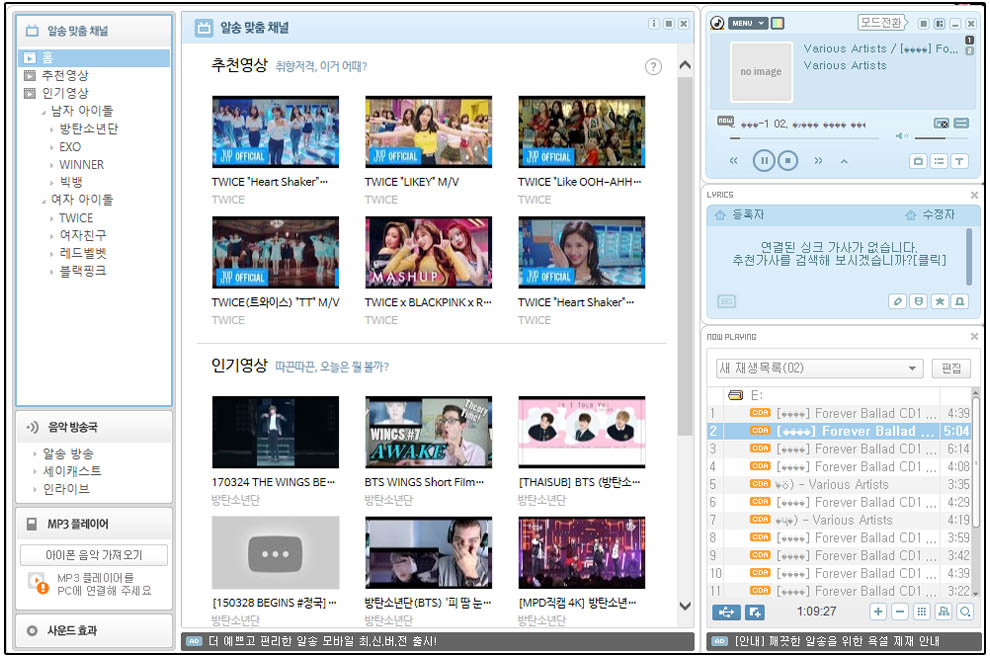Open the skin color palette icon
This screenshot has height=657, width=990.
pos(778,23)
